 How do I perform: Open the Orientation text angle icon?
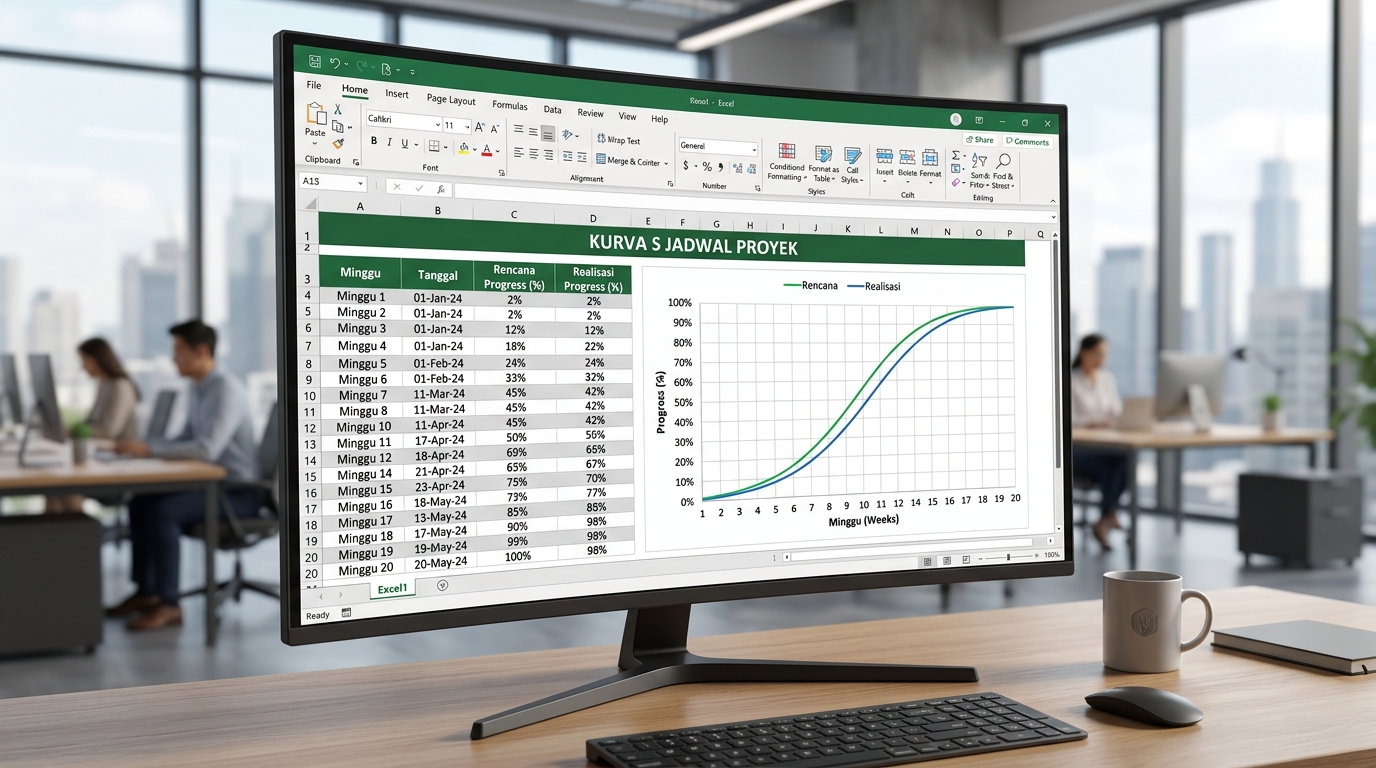[567, 134]
